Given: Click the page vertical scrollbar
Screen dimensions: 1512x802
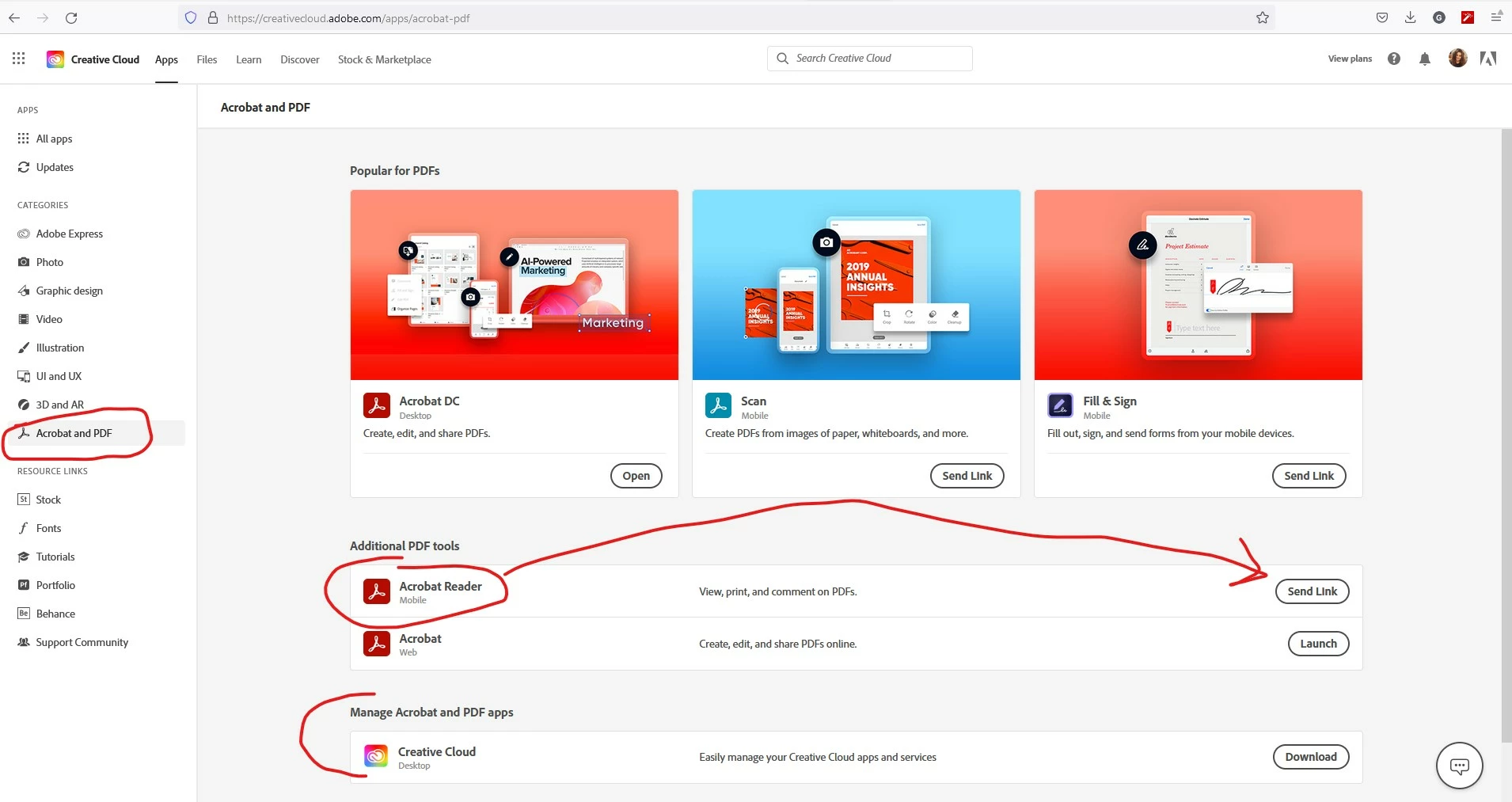Looking at the screenshot, I should (1506, 435).
